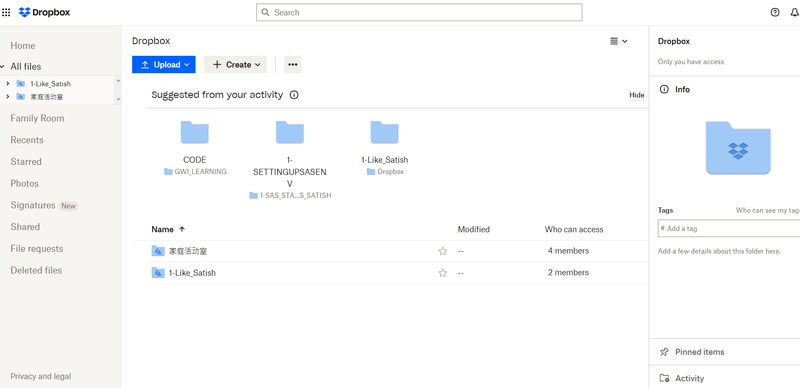Click the Dropbox logo

click(44, 12)
